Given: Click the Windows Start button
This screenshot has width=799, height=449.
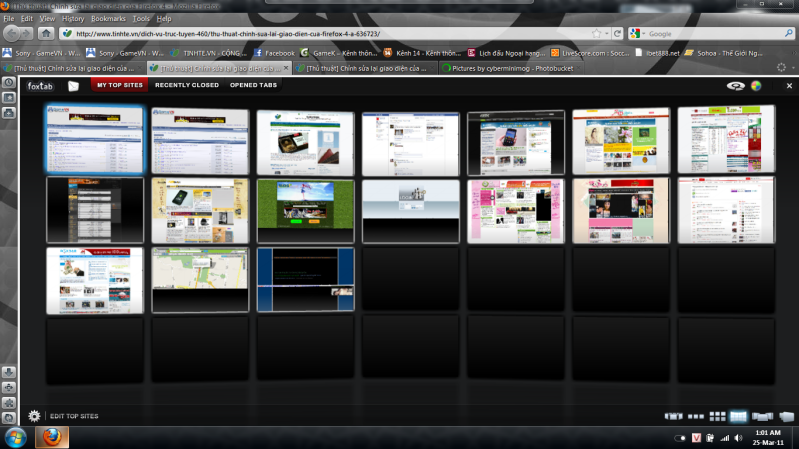Looking at the screenshot, I should 16,438.
